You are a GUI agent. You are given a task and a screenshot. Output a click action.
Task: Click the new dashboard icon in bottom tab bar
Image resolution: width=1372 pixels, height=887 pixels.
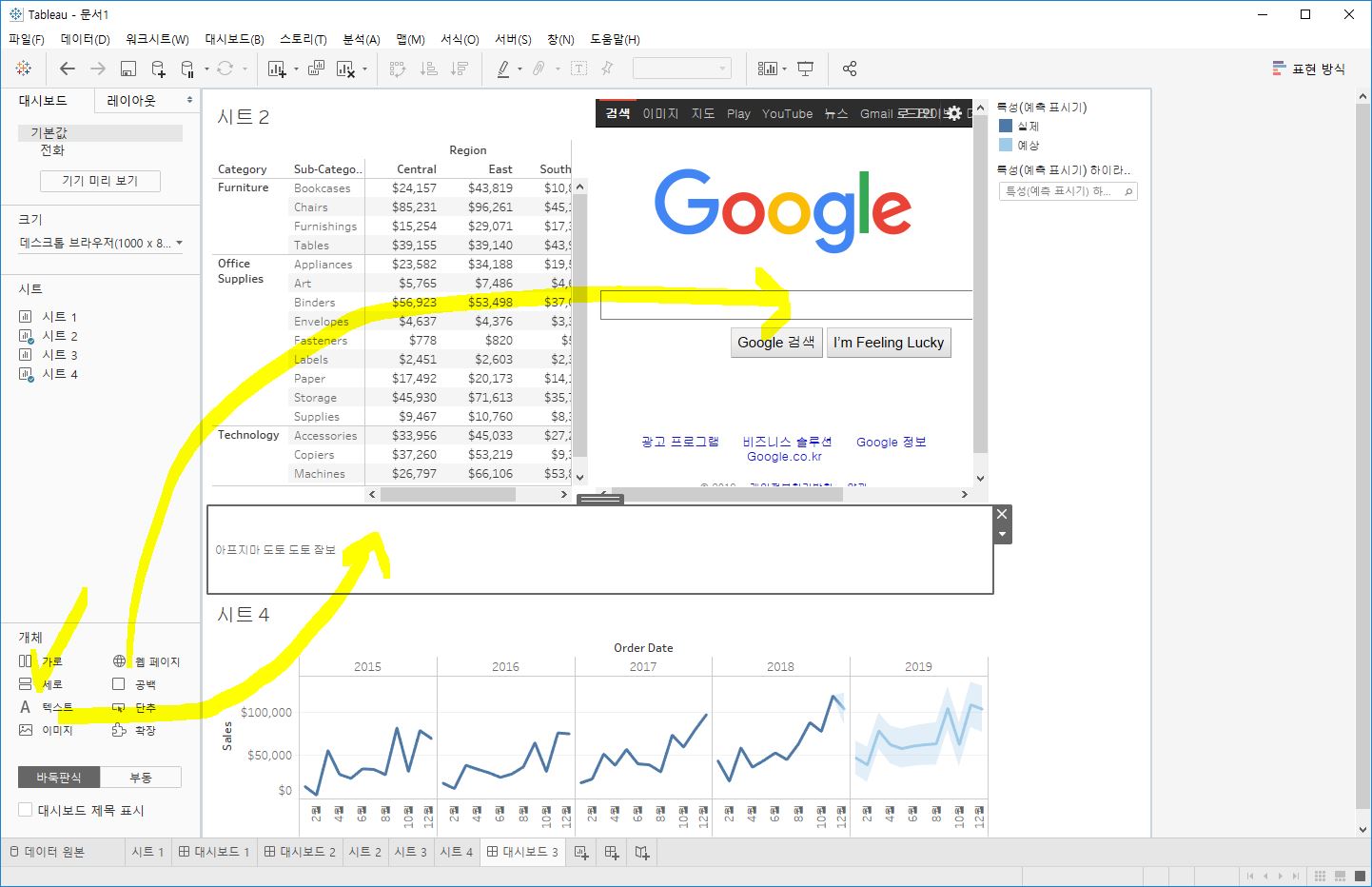[x=612, y=853]
